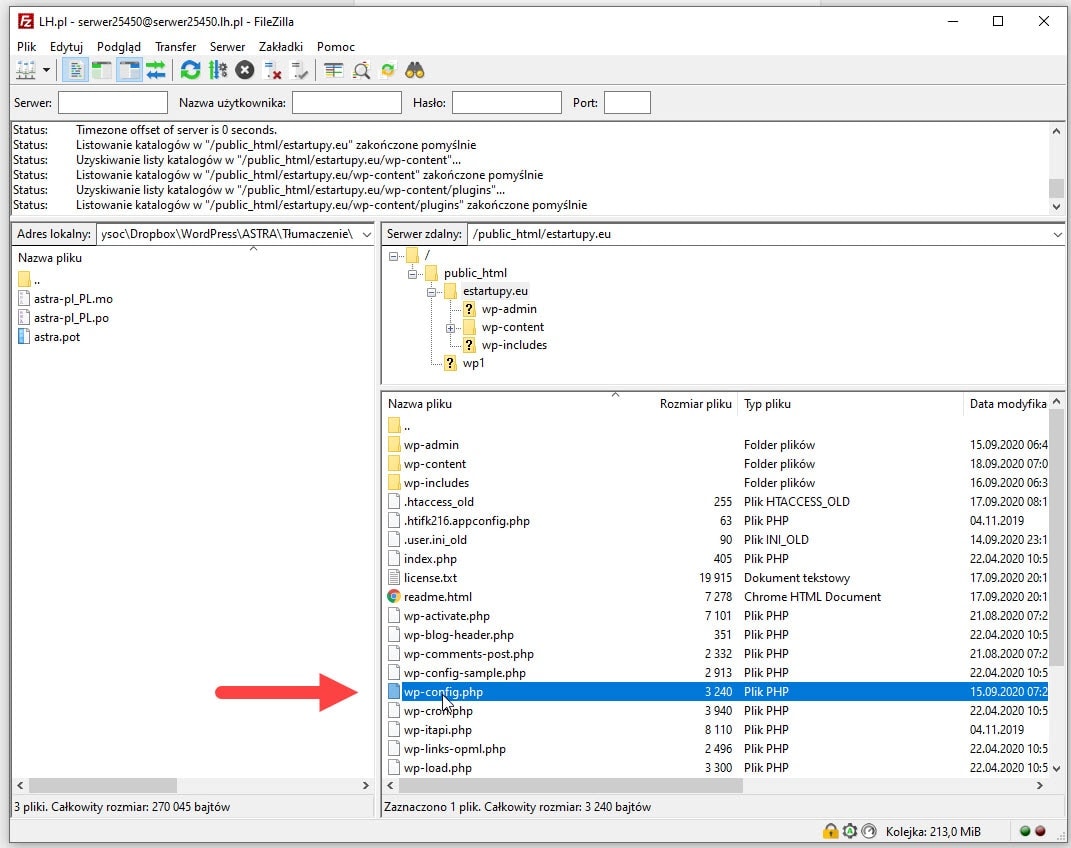The image size is (1071, 848).
Task: Sort remote list by Rozmiar pliku
Action: tap(695, 404)
